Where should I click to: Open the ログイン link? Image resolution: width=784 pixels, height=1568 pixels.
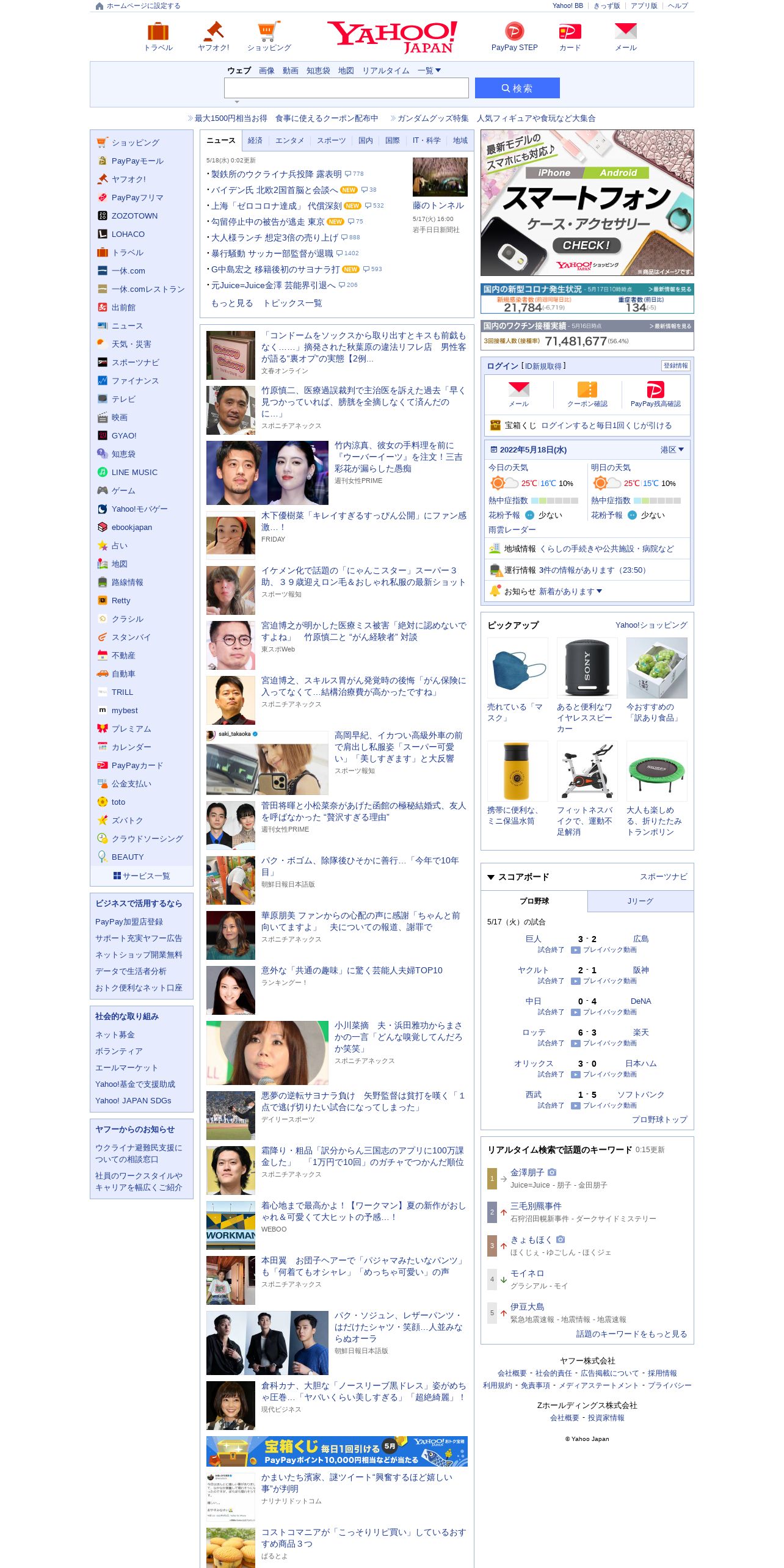point(503,366)
